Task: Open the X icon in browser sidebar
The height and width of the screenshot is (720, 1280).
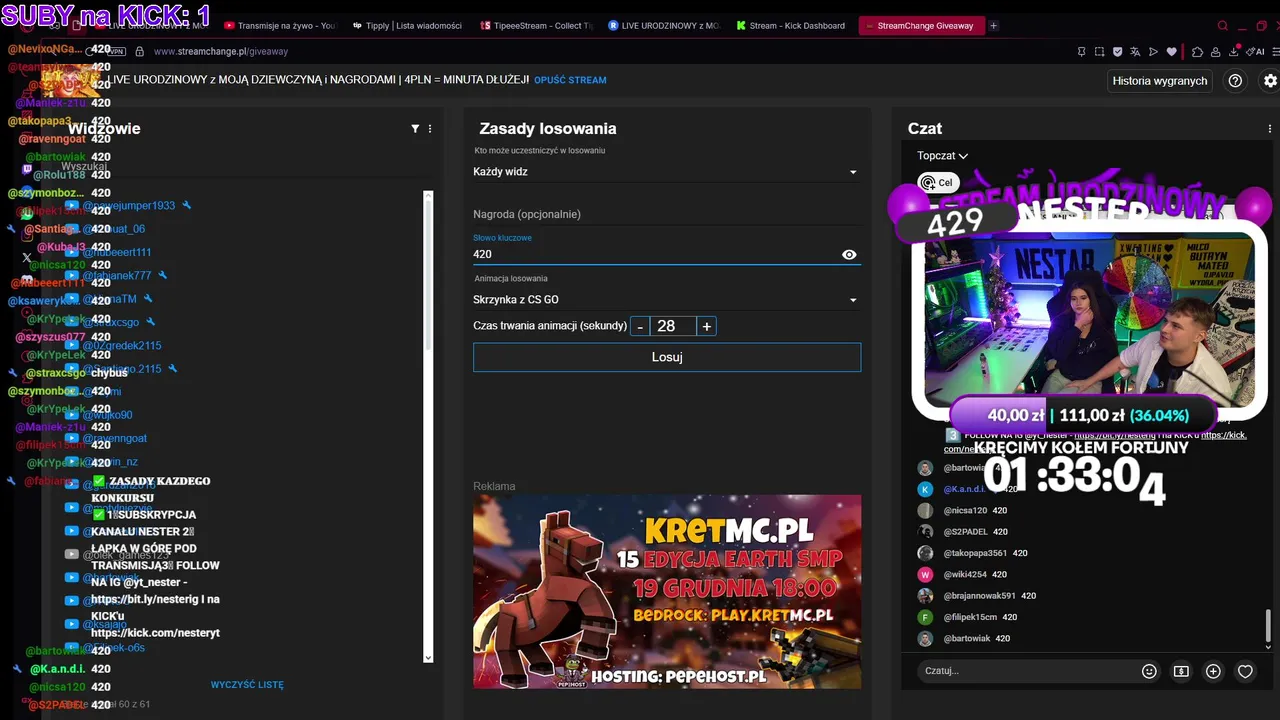Action: 26,257
